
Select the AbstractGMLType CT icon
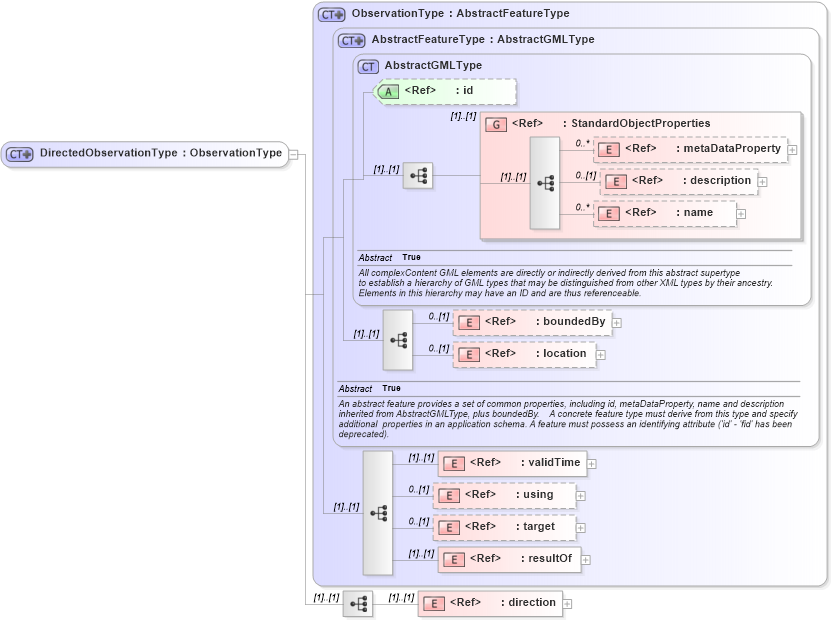click(x=366, y=65)
